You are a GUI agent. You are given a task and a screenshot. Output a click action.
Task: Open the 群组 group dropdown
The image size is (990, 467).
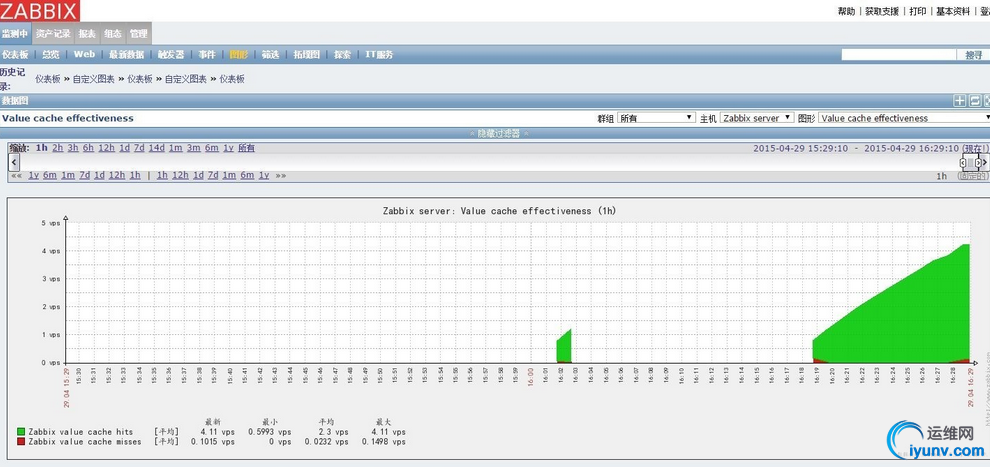tap(656, 118)
